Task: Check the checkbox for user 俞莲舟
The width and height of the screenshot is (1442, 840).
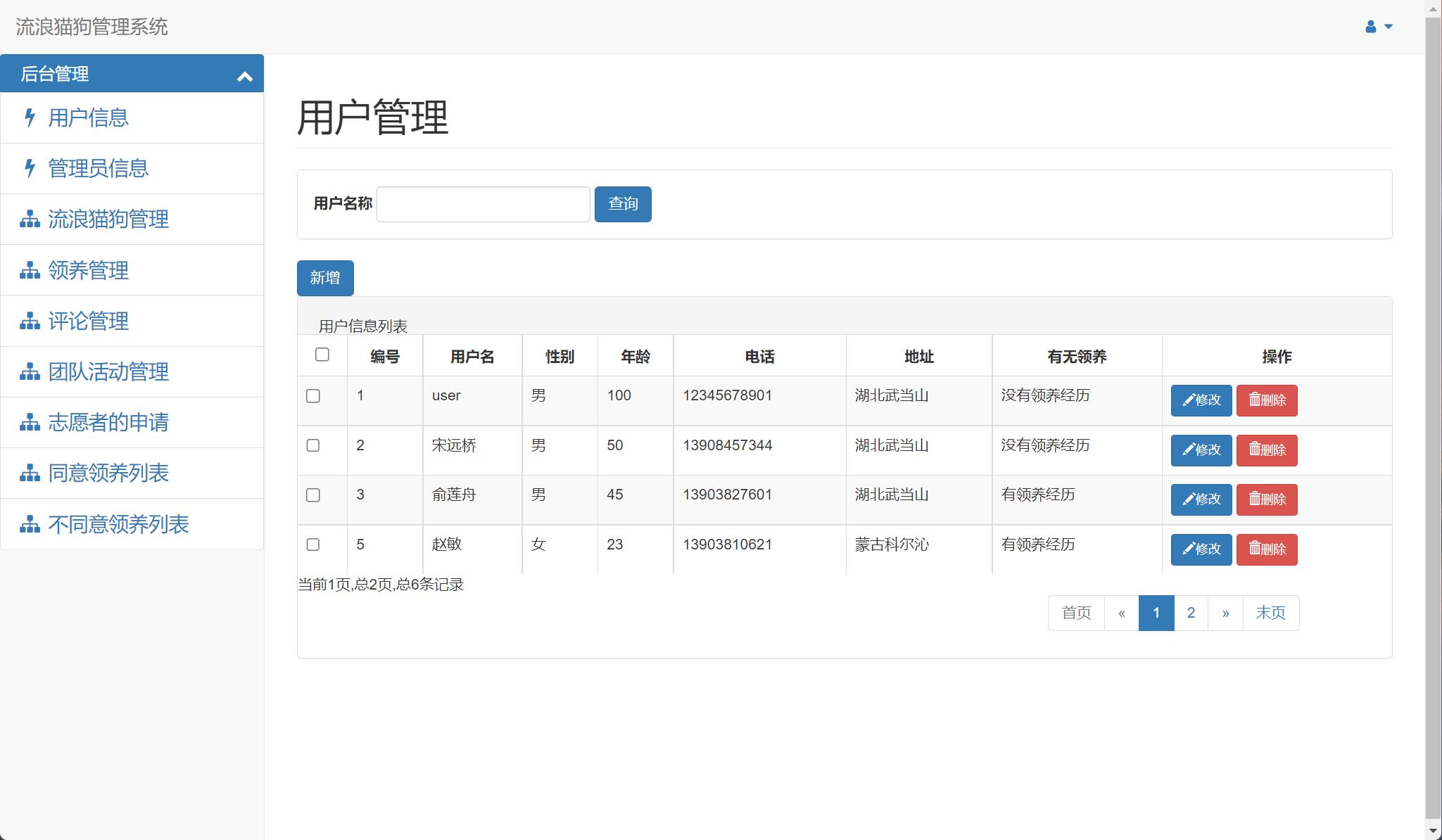Action: (313, 495)
